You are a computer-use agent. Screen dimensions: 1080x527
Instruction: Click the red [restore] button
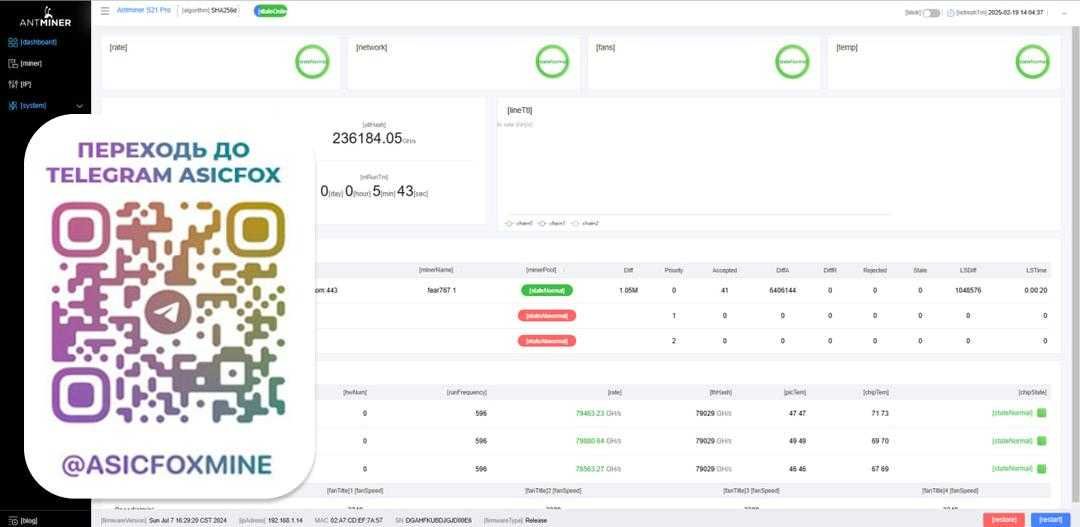pos(1004,520)
